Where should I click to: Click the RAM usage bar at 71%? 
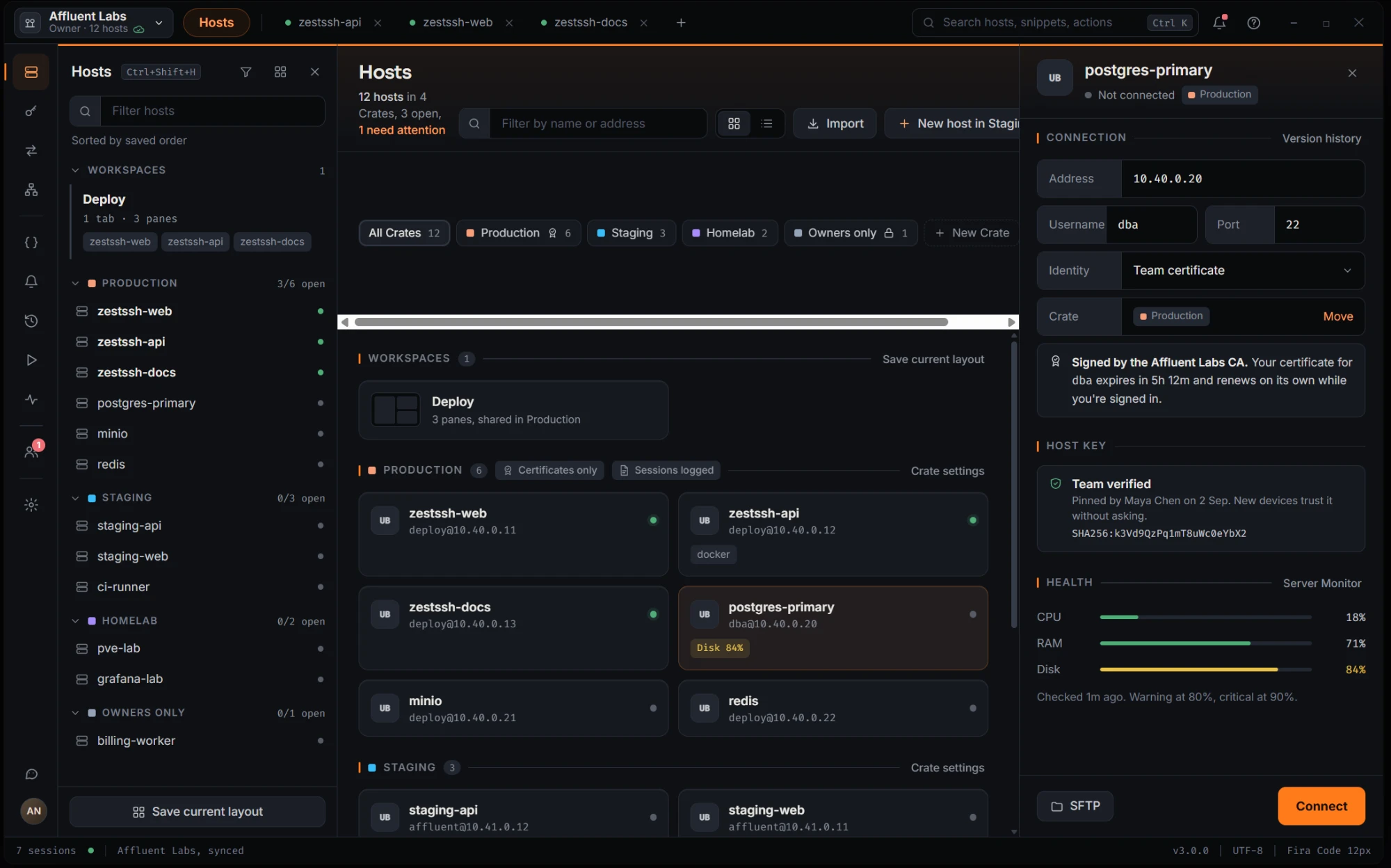(x=1205, y=643)
